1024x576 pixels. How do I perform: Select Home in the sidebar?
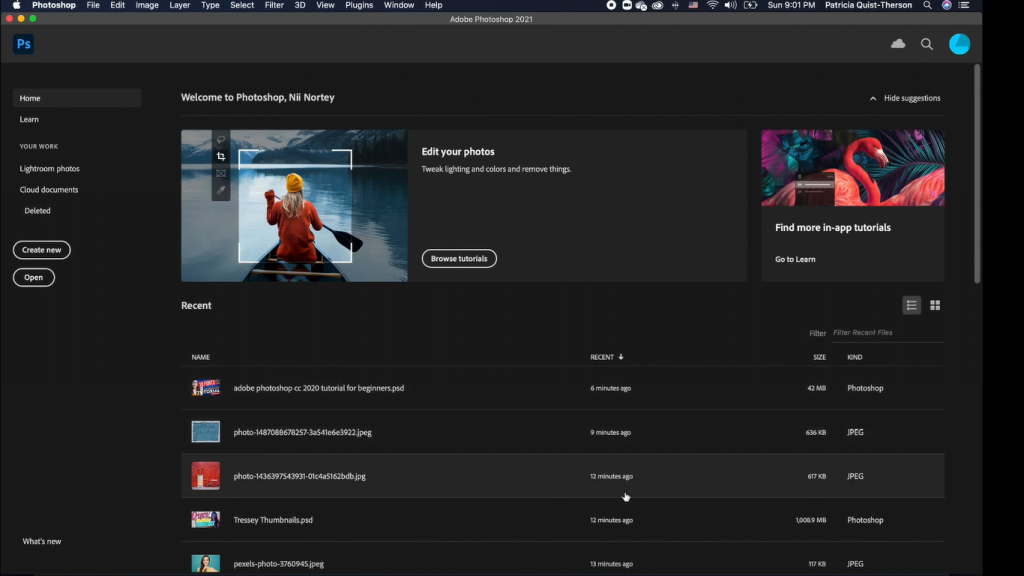(x=77, y=98)
